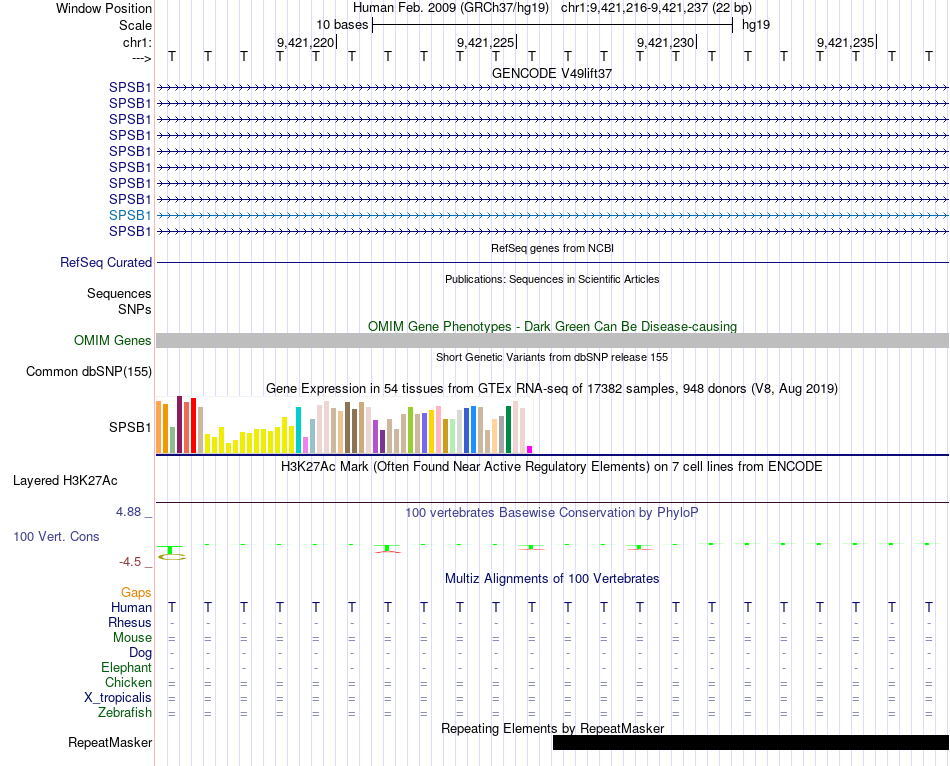The width and height of the screenshot is (950, 766).
Task: Click the chr1: ruler label
Action: 138,42
